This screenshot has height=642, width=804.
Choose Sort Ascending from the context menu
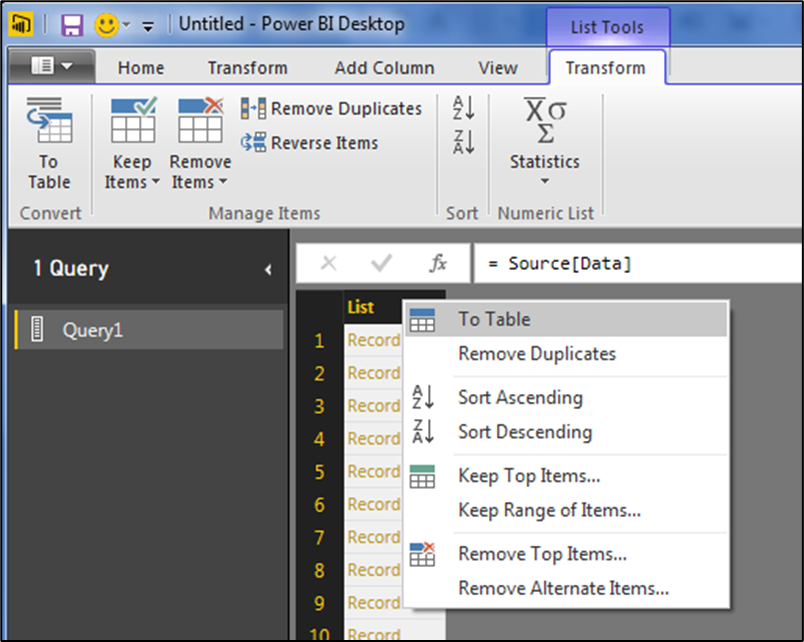566,397
